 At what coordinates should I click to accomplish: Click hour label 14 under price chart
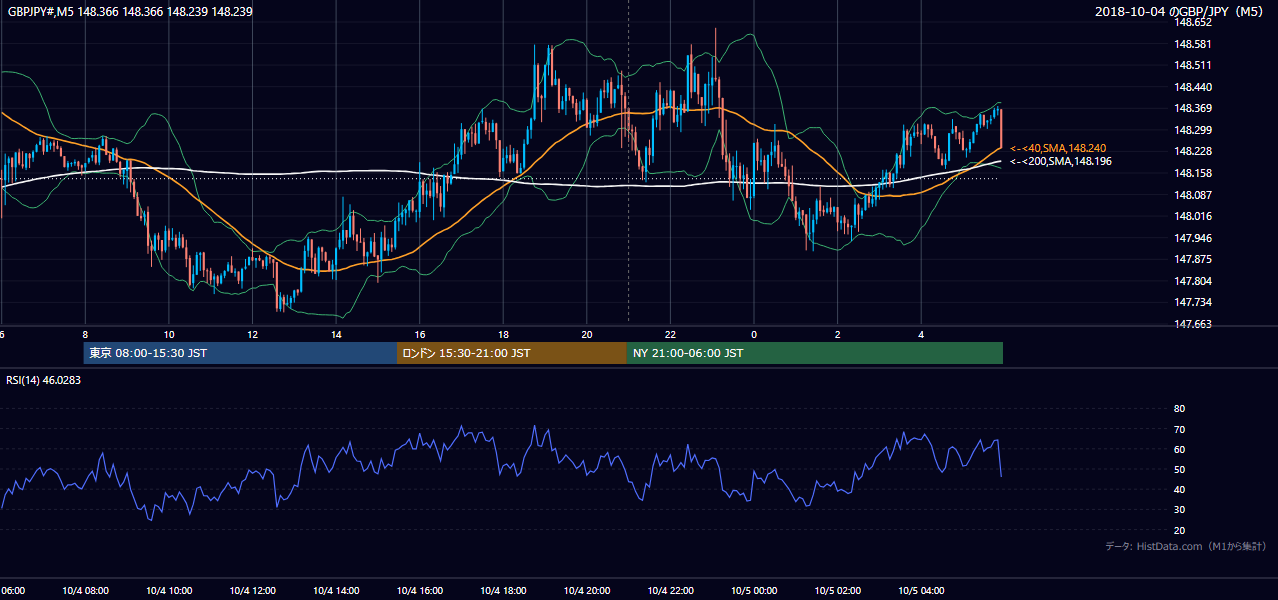(336, 335)
